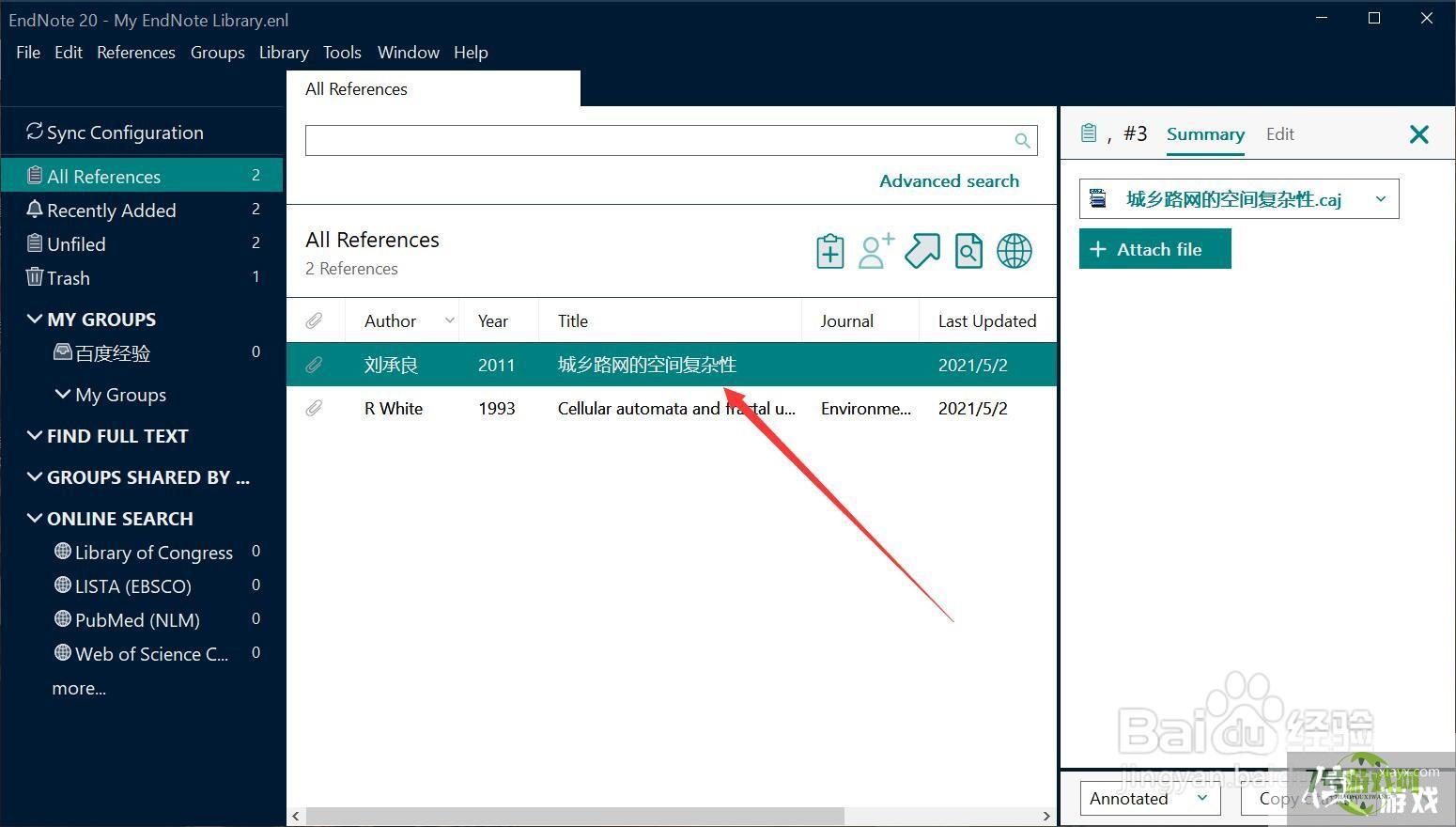Open the Help menu

[x=471, y=53]
